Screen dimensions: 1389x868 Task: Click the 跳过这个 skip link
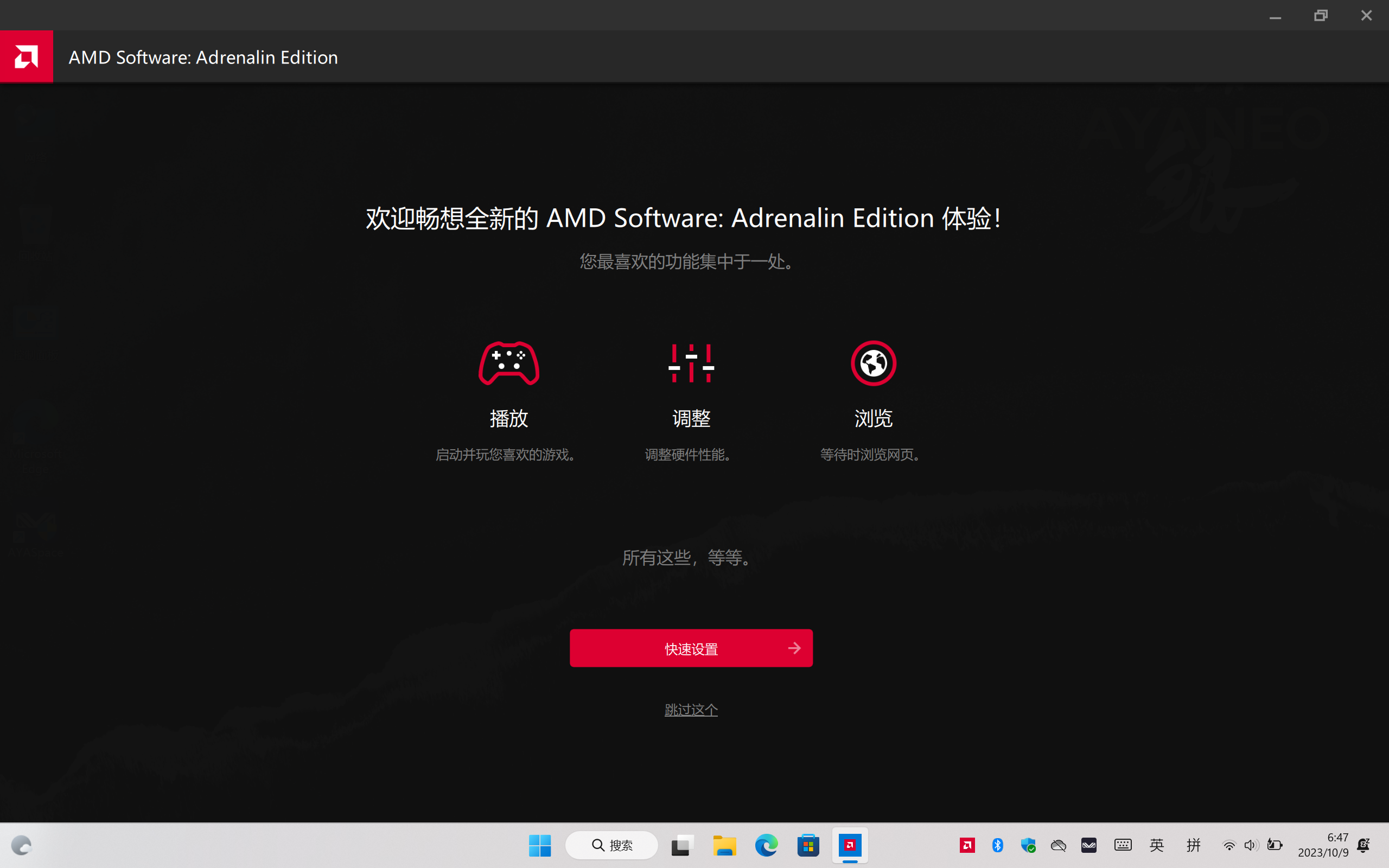point(691,710)
